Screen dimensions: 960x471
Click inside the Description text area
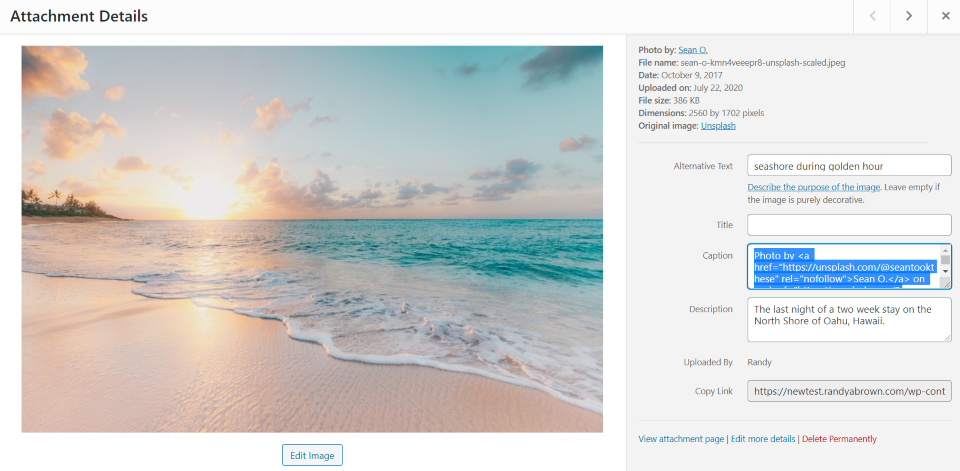pos(849,319)
